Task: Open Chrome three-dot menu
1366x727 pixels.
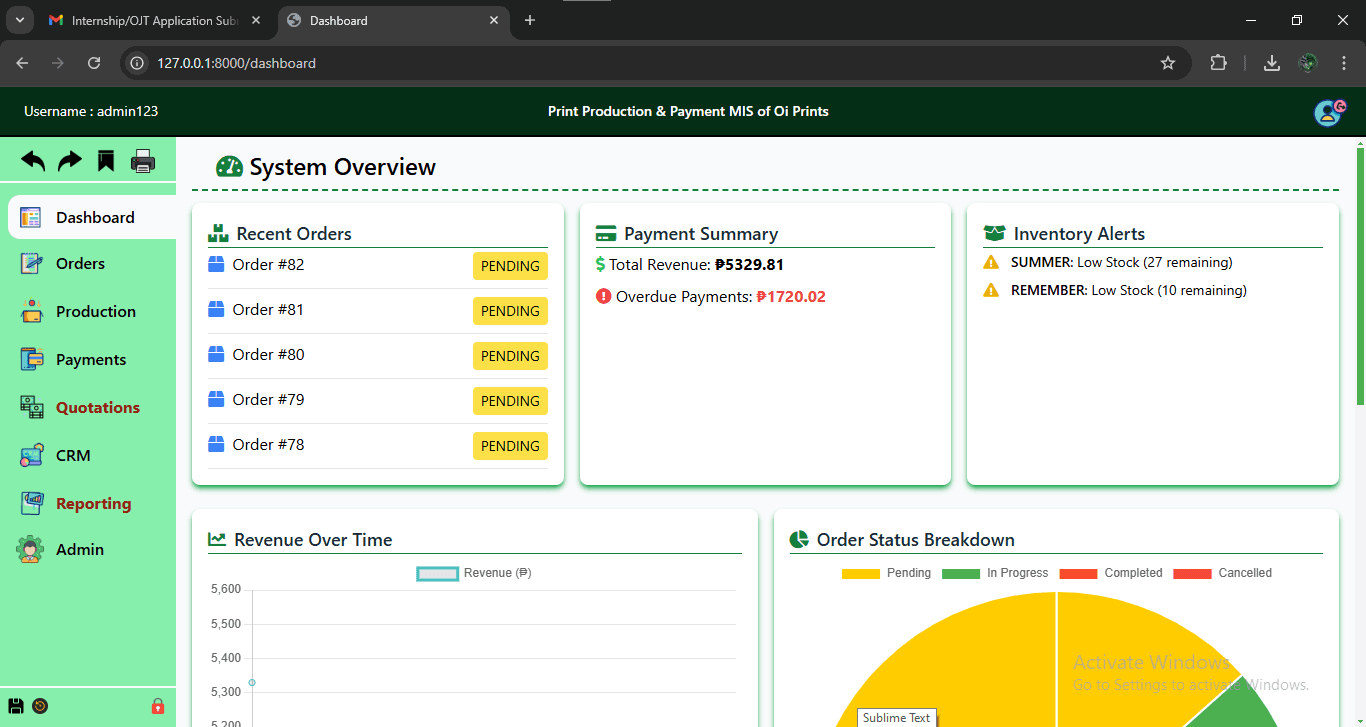Action: [1344, 63]
